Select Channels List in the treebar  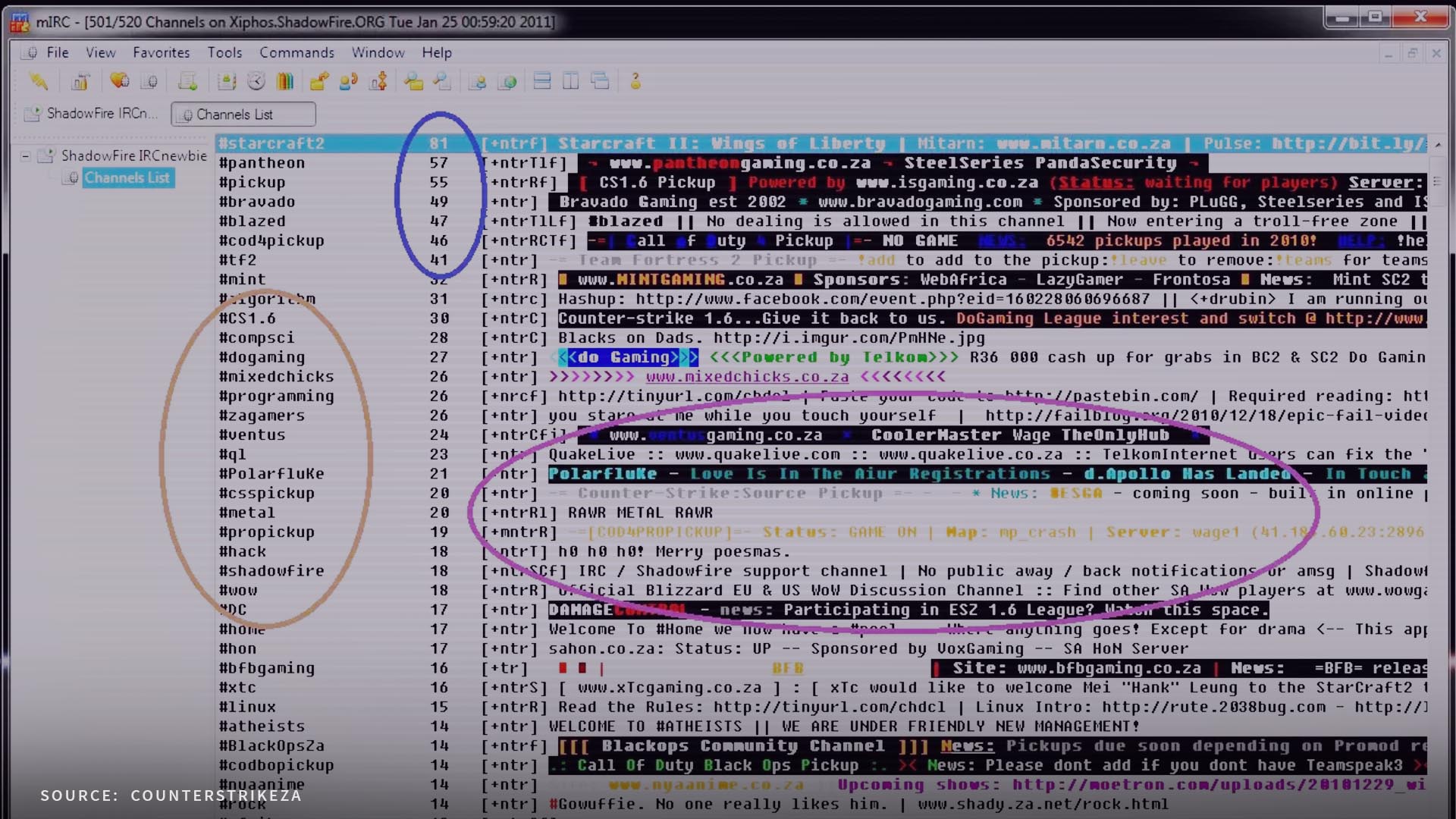pyautogui.click(x=127, y=177)
